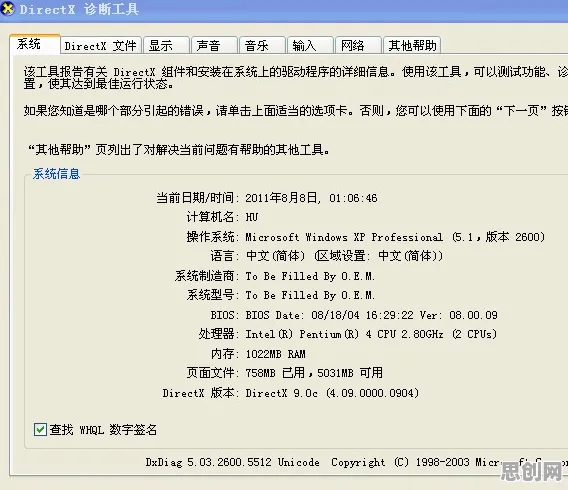This screenshot has height=490, width=568.
Task: Switch to the 系统 tab
Action: pyautogui.click(x=35, y=45)
